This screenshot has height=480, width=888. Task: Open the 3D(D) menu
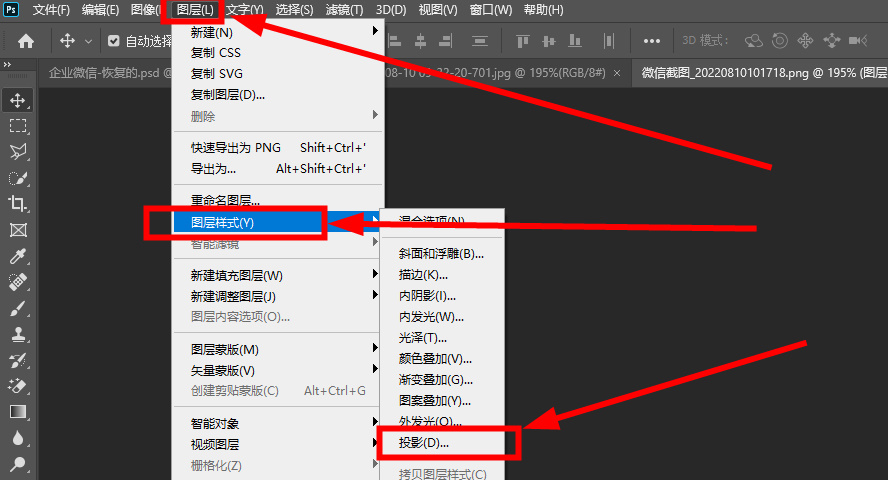391,10
